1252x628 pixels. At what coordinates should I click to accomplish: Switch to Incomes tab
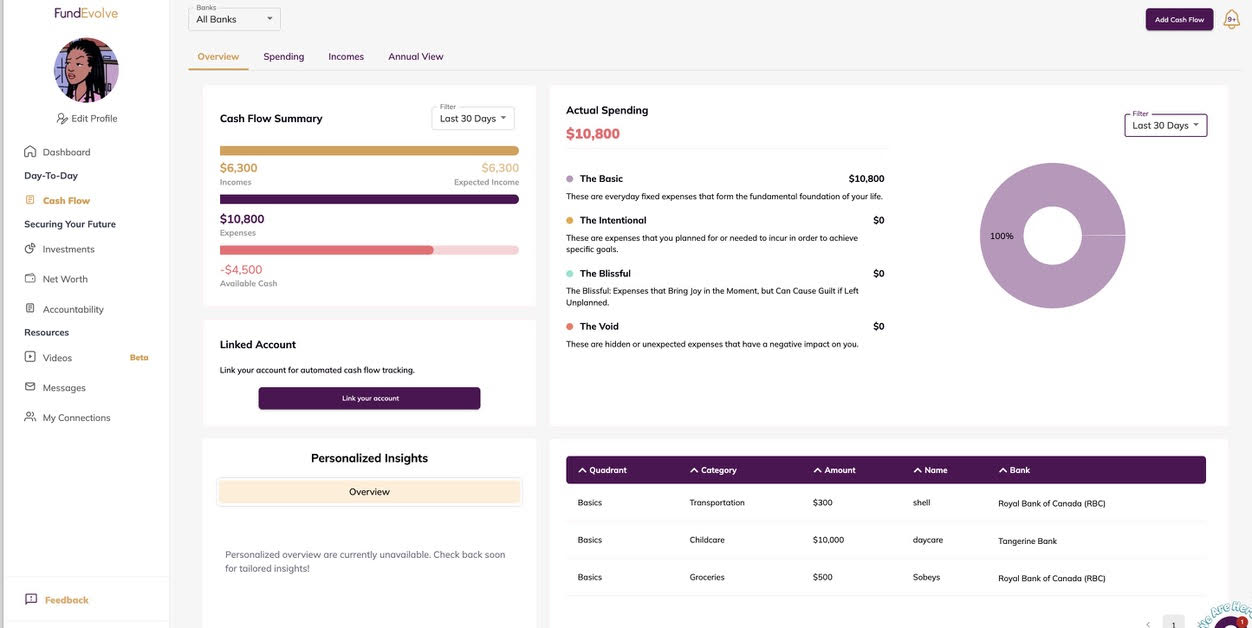coord(346,57)
